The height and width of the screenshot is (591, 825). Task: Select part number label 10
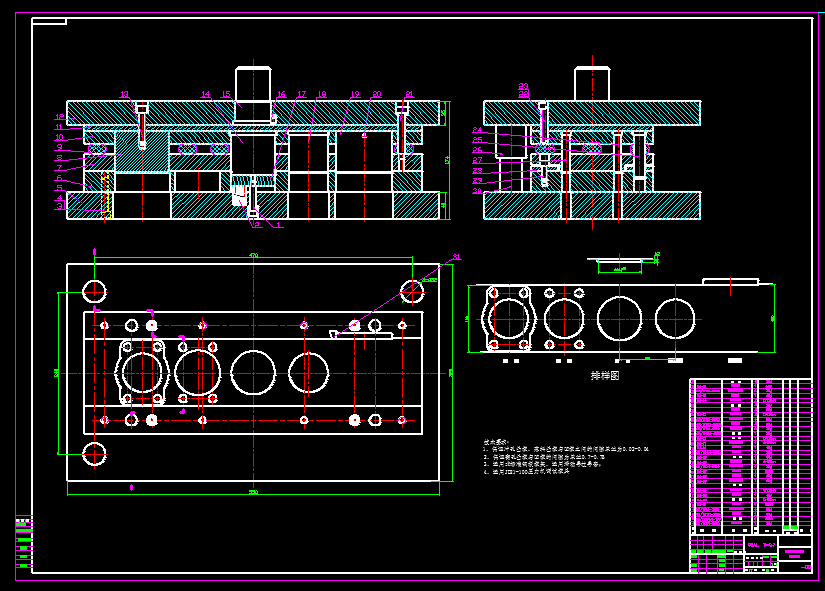59,137
